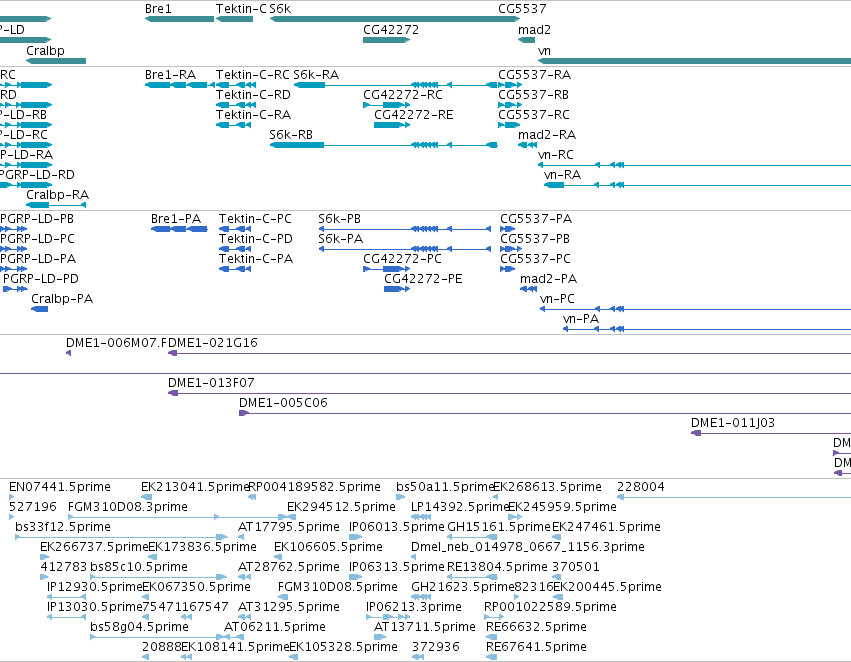Select the PGRP-LD-RD transcript label
Screen dimensions: 851x662
(x=37, y=175)
